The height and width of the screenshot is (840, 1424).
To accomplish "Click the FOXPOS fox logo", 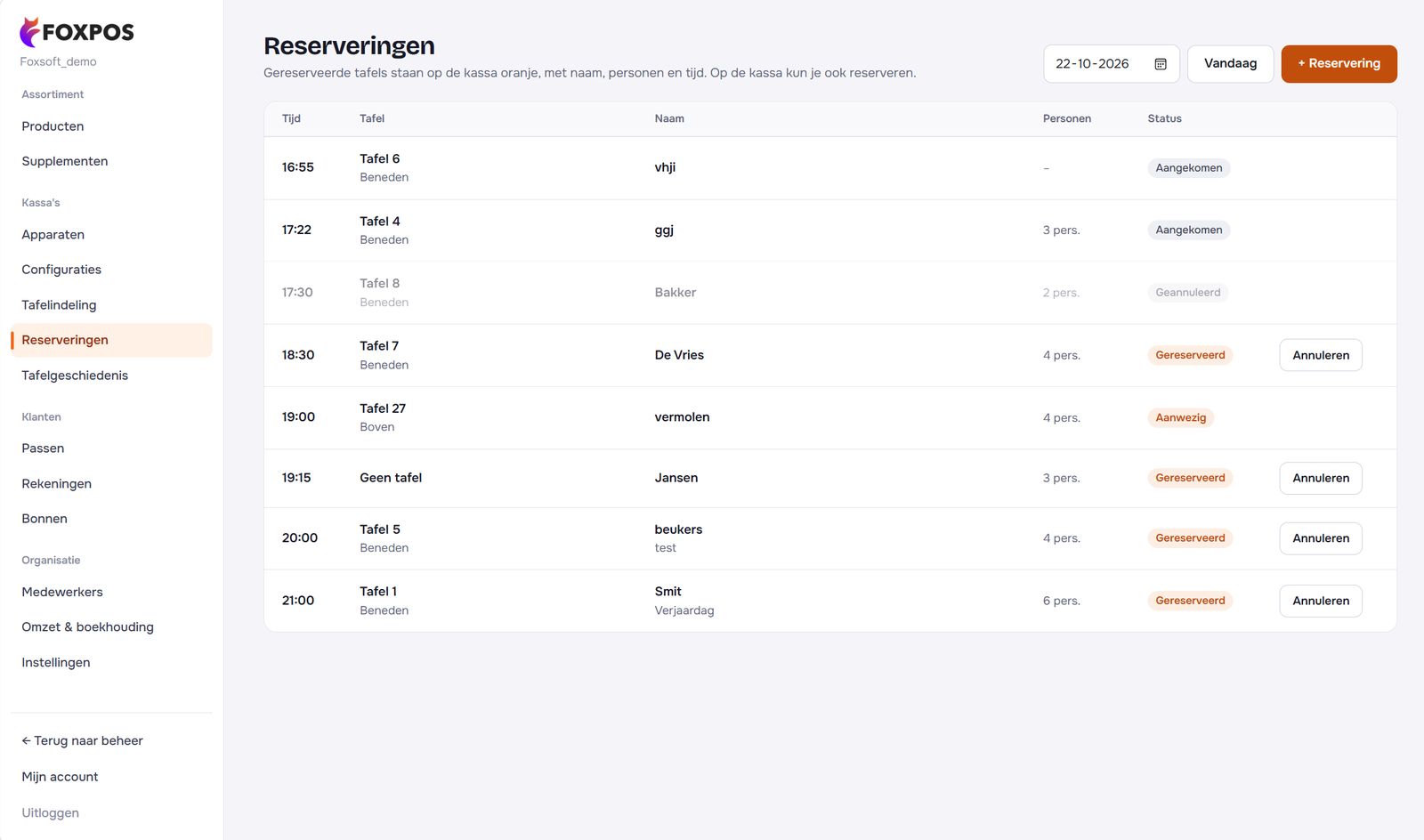I will tap(77, 32).
